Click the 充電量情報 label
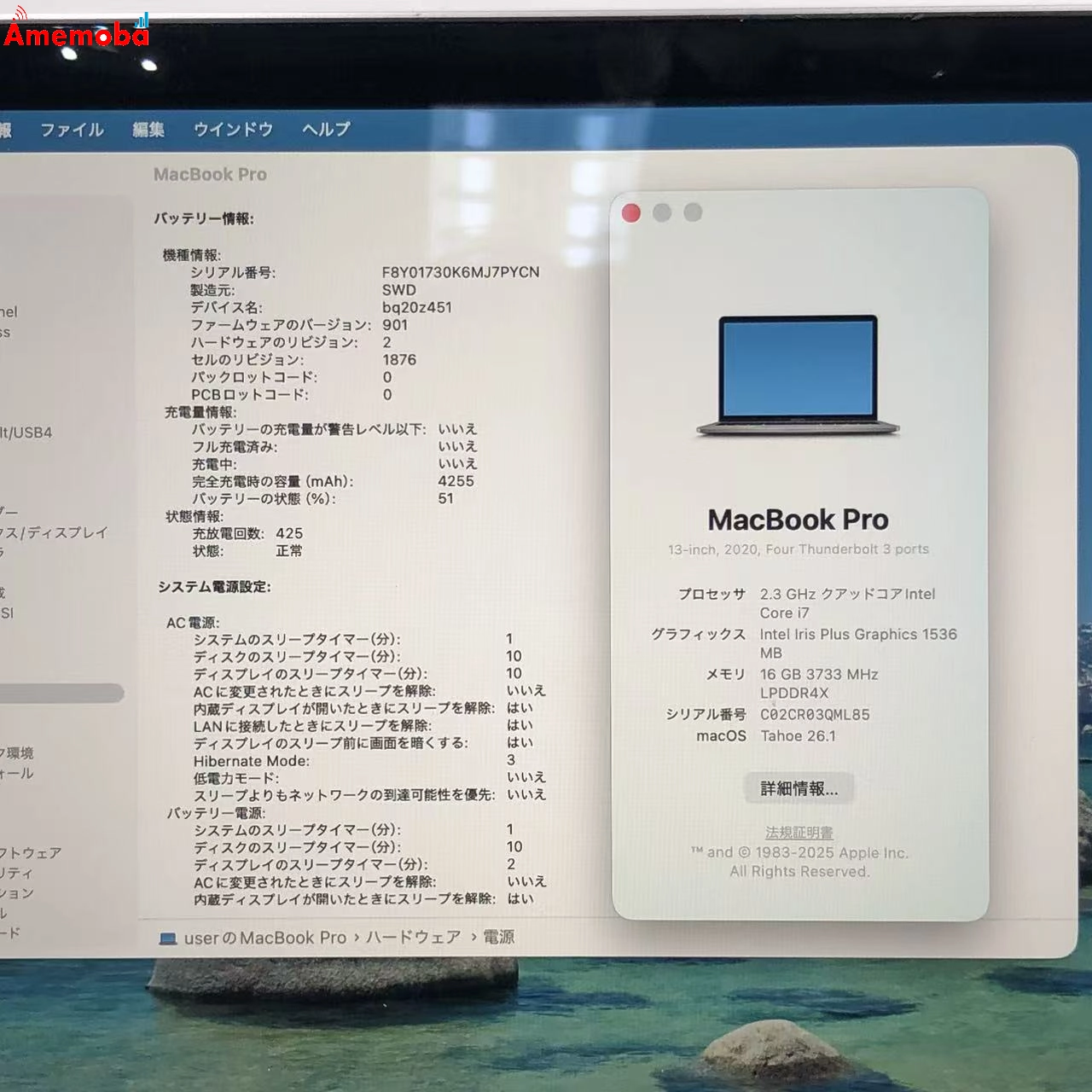The height and width of the screenshot is (1092, 1092). [x=200, y=412]
